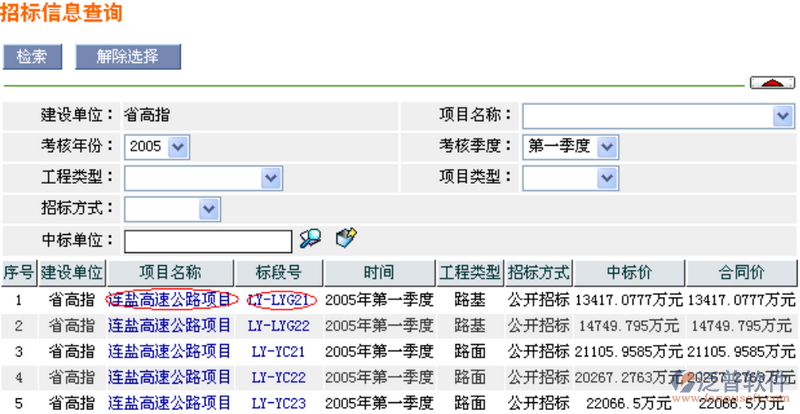
Task: Click the 标段号 column header
Action: pyautogui.click(x=278, y=272)
